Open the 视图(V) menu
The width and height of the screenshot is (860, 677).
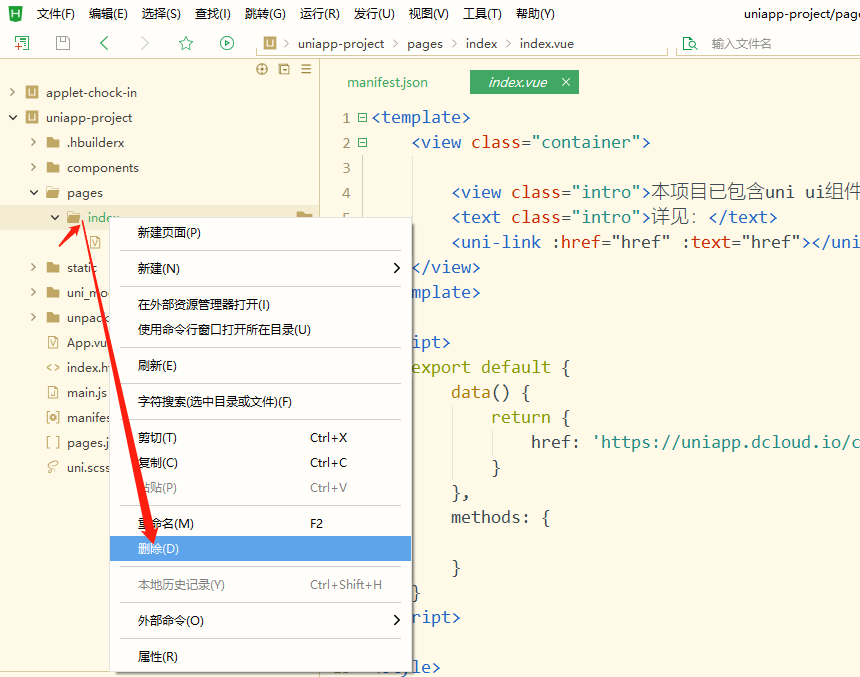pos(428,14)
